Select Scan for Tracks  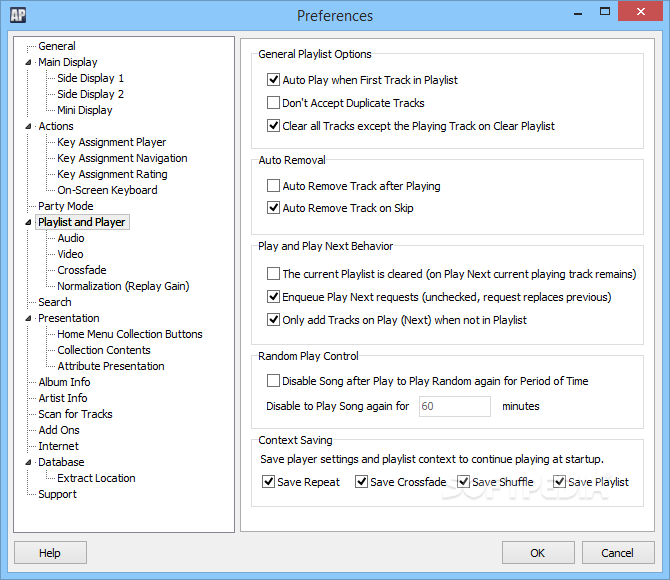click(x=75, y=414)
